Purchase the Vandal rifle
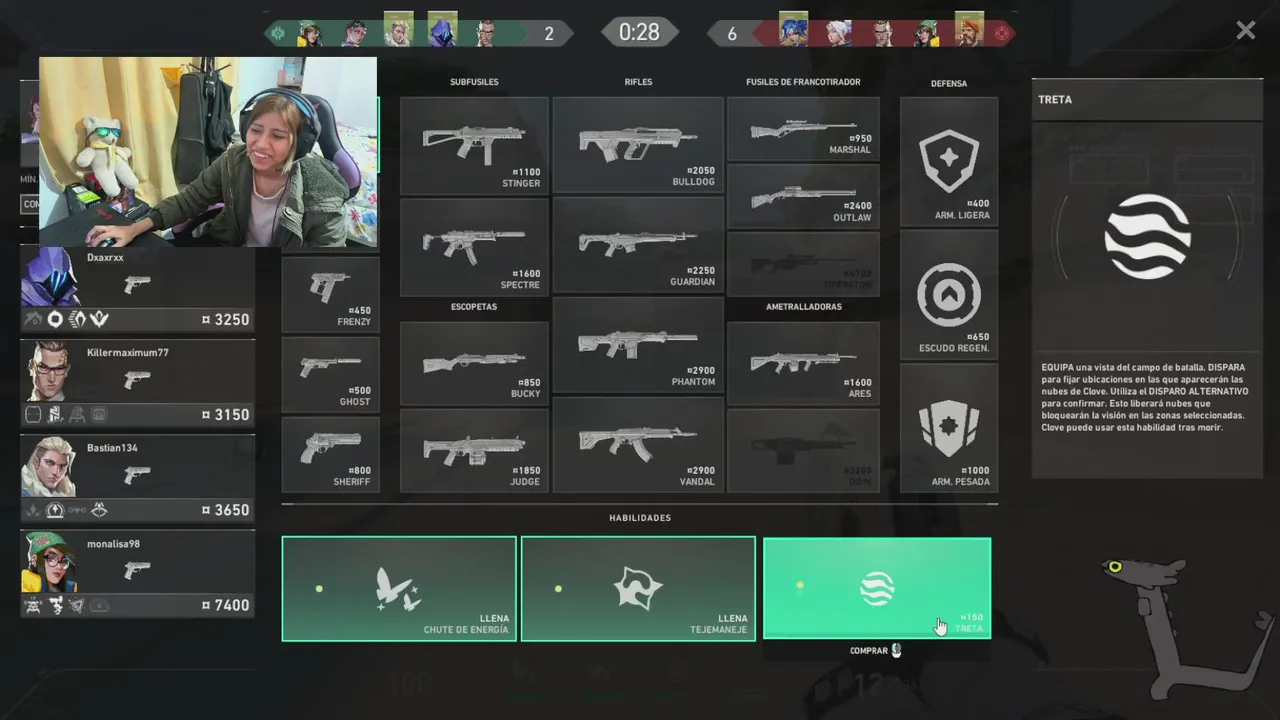 click(x=638, y=445)
